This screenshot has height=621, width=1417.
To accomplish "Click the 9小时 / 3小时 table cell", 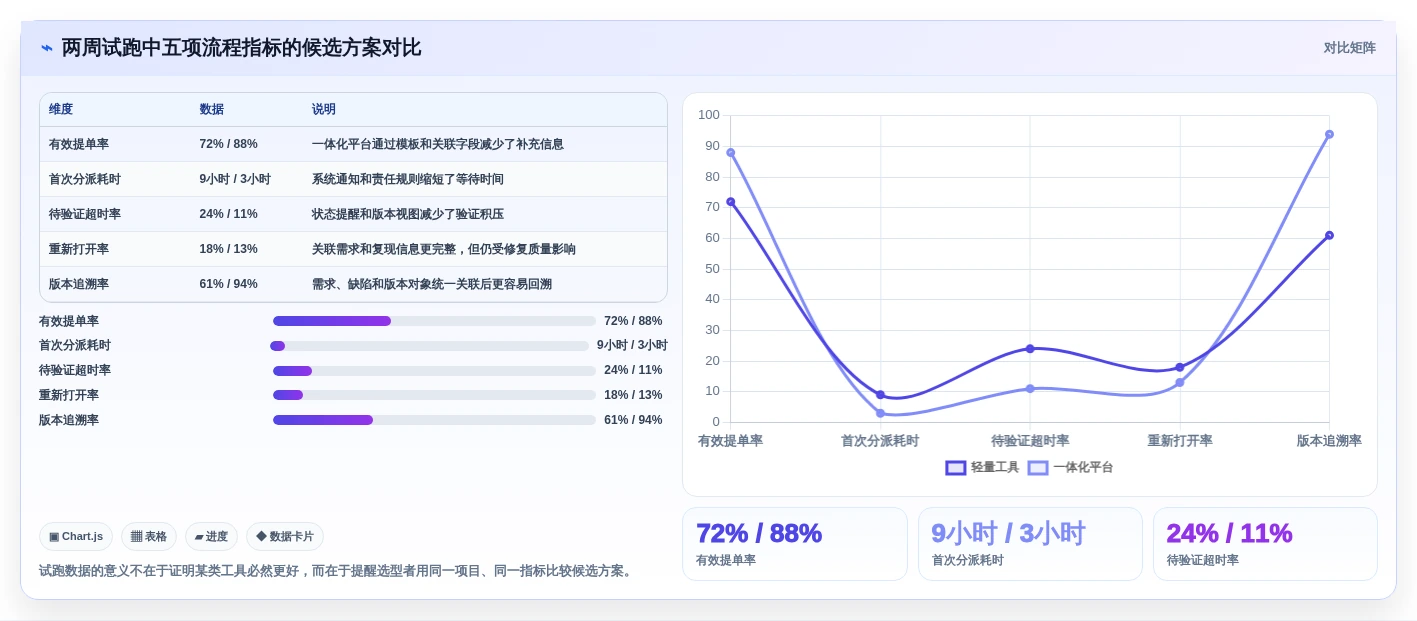I will click(x=235, y=179).
